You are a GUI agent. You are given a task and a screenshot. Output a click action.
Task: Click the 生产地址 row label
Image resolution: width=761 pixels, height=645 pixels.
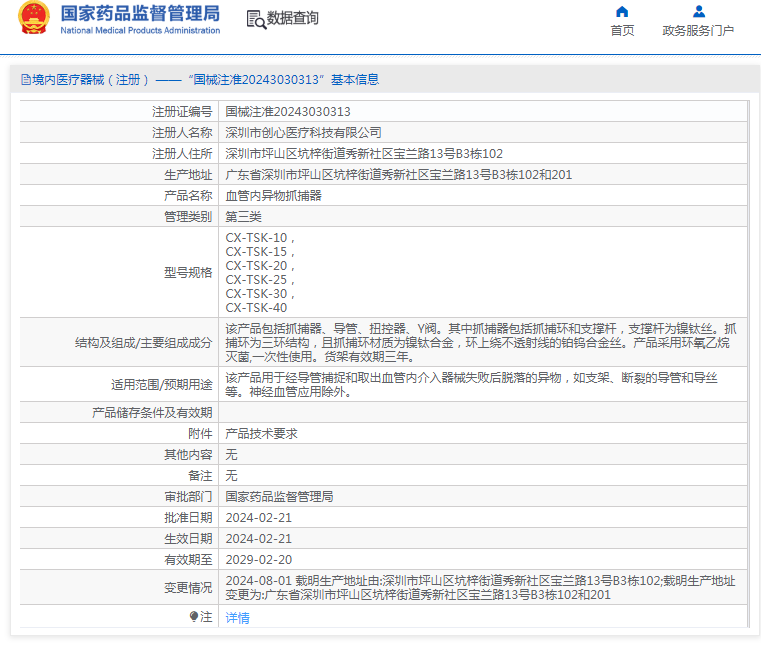click(x=188, y=175)
